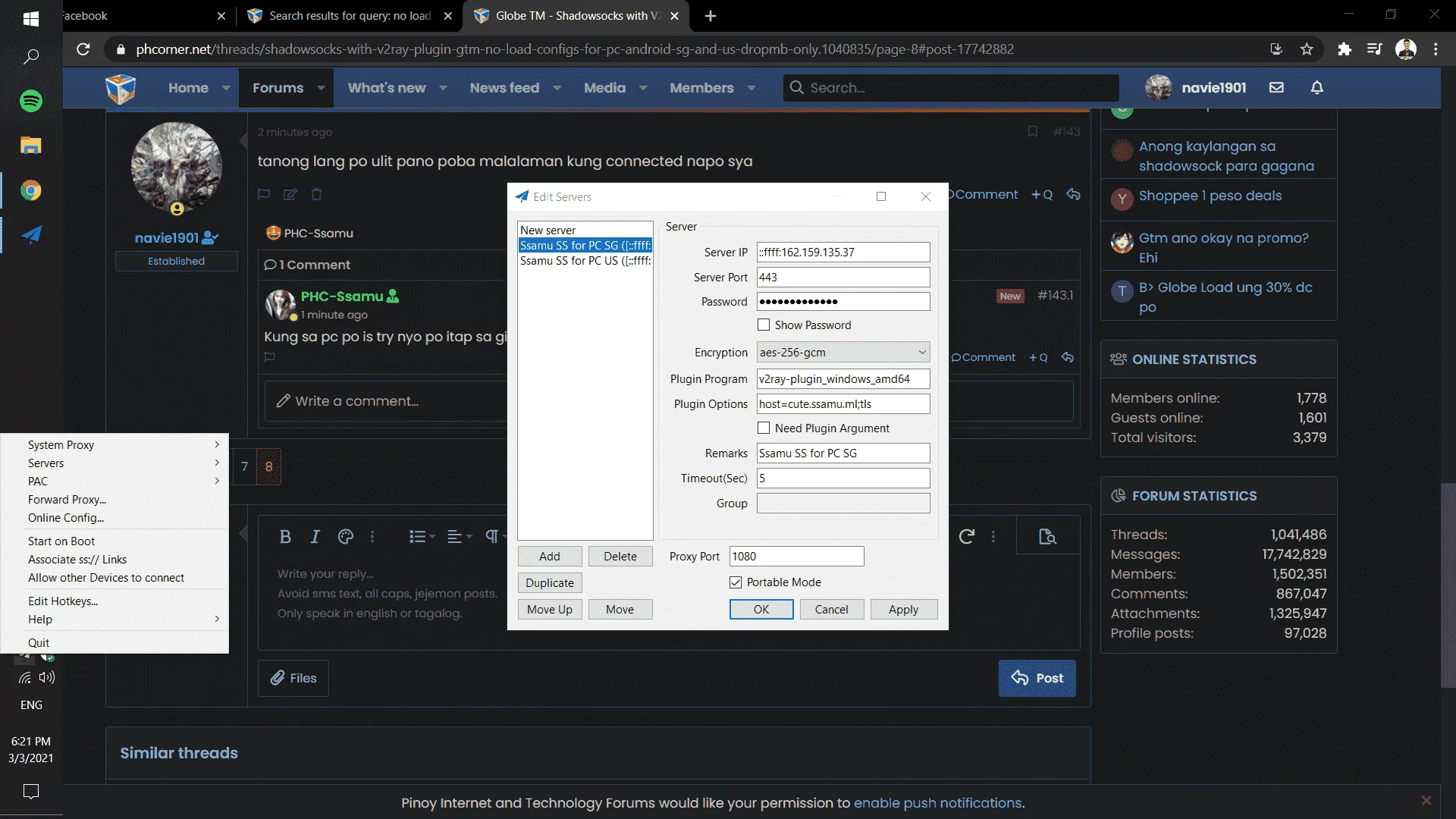
Task: Open the list options in reply editor
Action: click(422, 537)
